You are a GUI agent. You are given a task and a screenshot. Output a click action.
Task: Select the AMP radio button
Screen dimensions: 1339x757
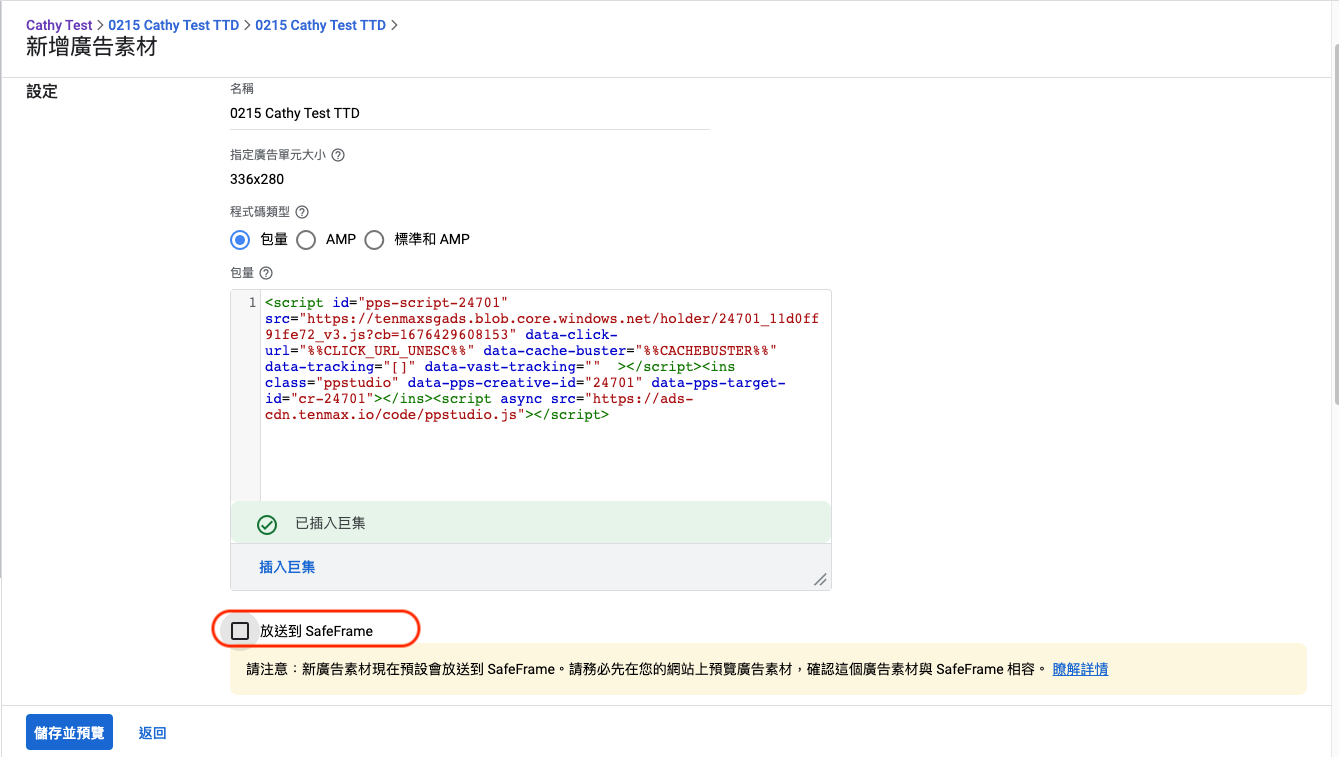coord(306,240)
